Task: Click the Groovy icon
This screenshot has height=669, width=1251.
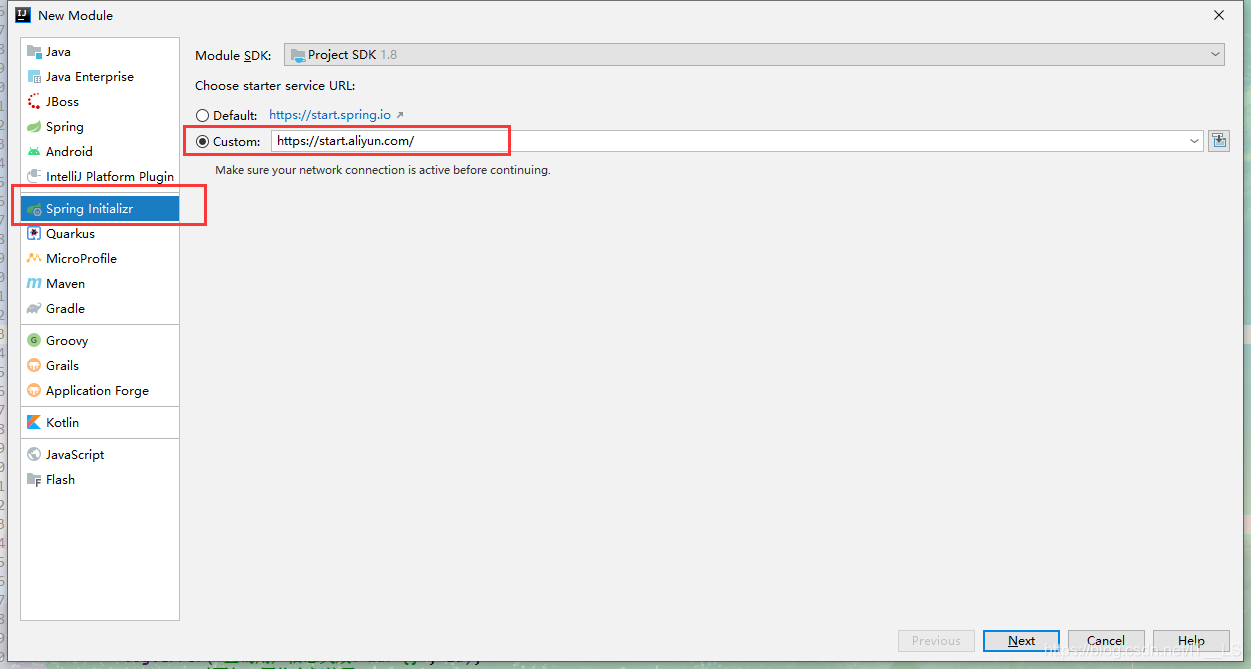Action: 34,341
